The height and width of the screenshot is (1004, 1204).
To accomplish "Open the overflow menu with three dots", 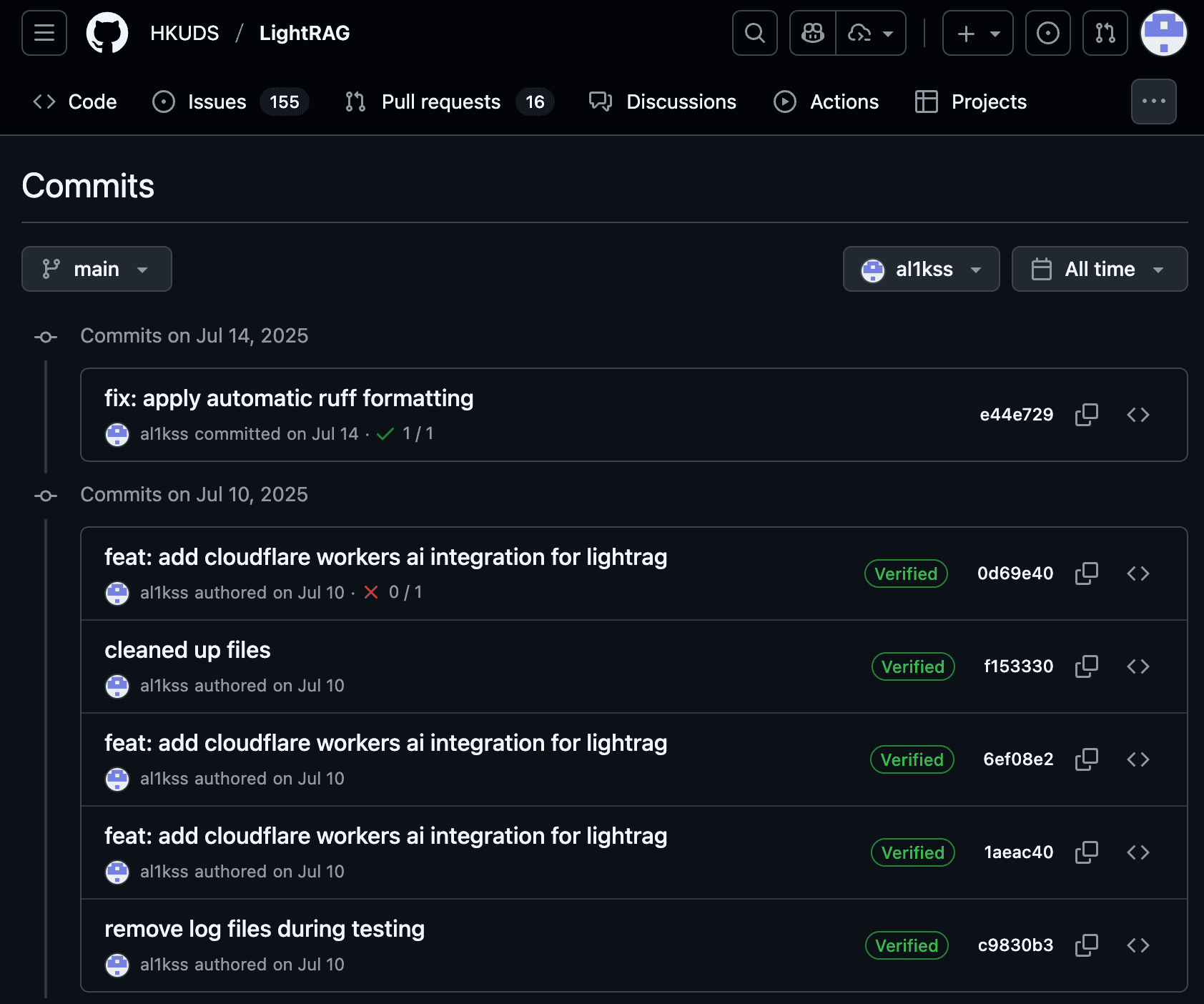I will click(1153, 102).
